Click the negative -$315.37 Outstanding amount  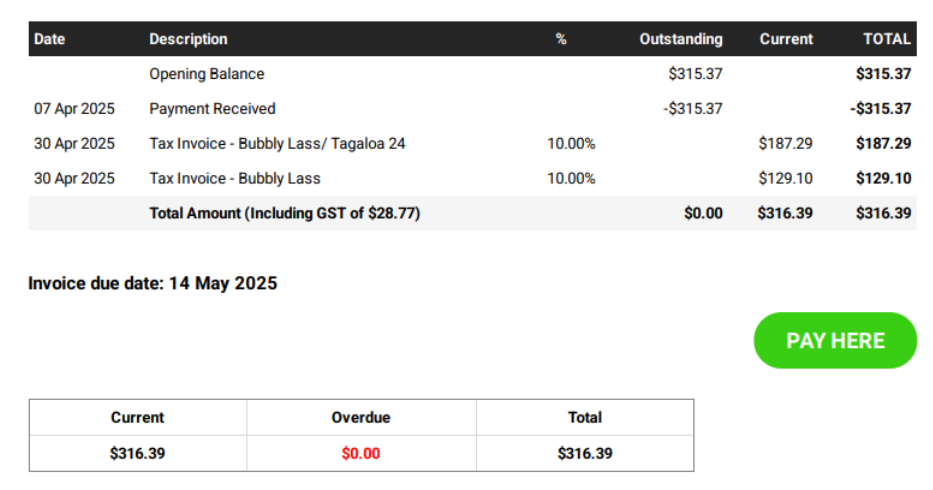point(692,109)
